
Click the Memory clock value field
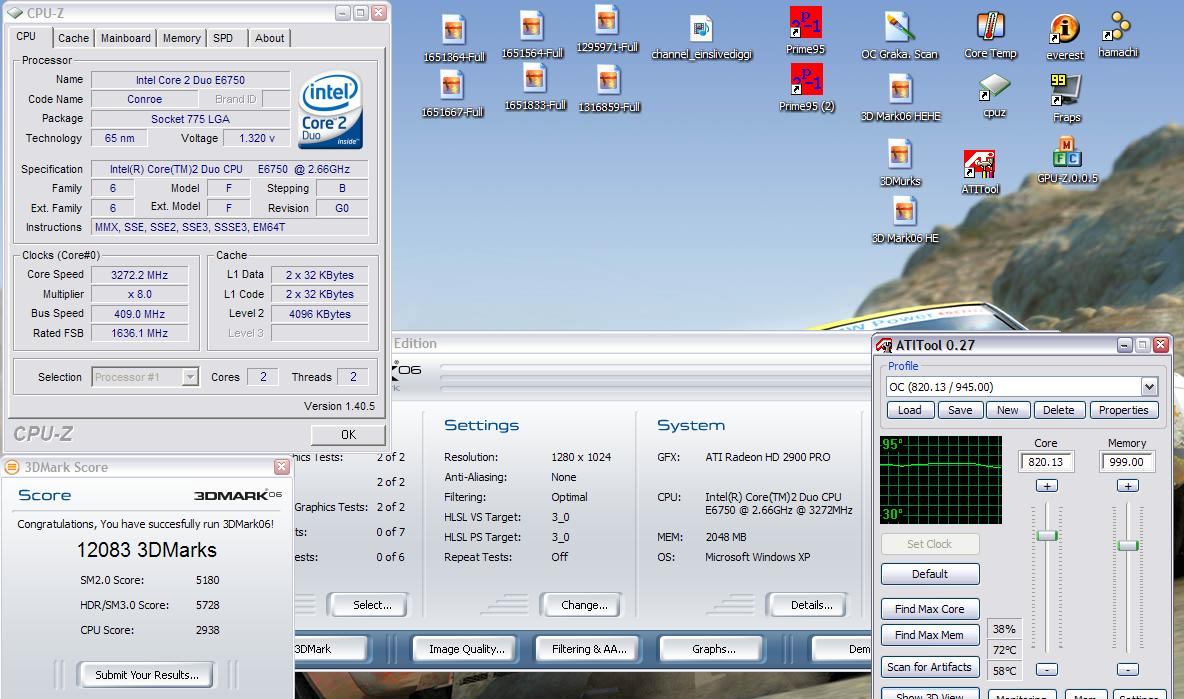point(1127,462)
